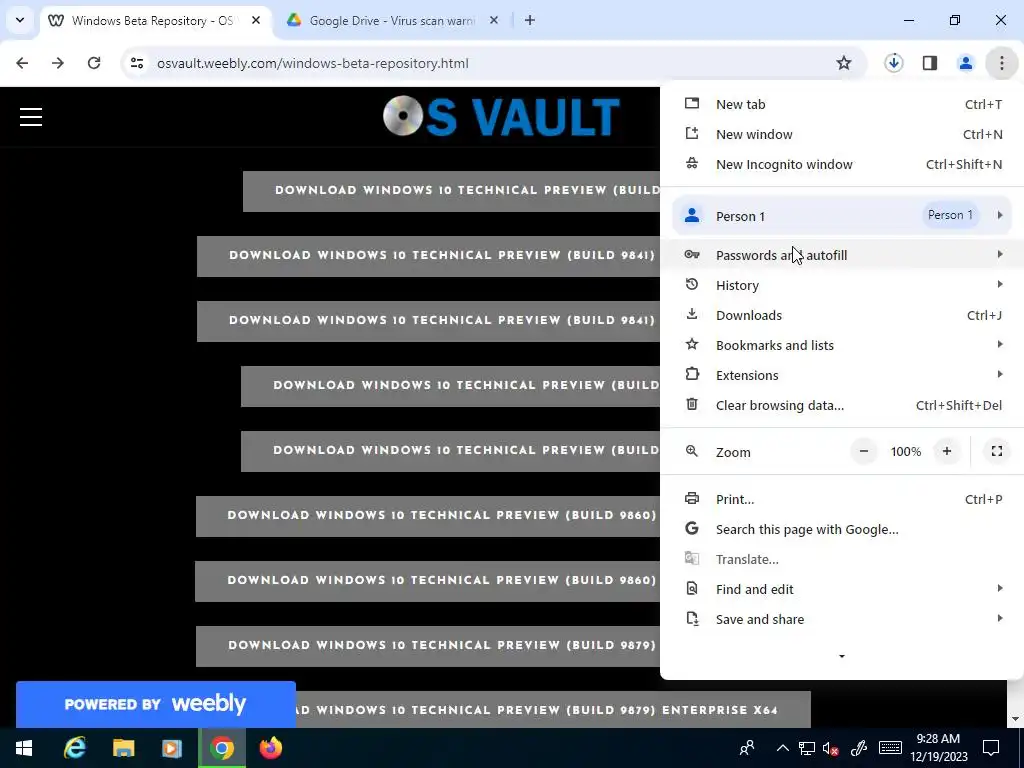The image size is (1024, 768).
Task: Click the OS VAULT logo
Action: 501,116
